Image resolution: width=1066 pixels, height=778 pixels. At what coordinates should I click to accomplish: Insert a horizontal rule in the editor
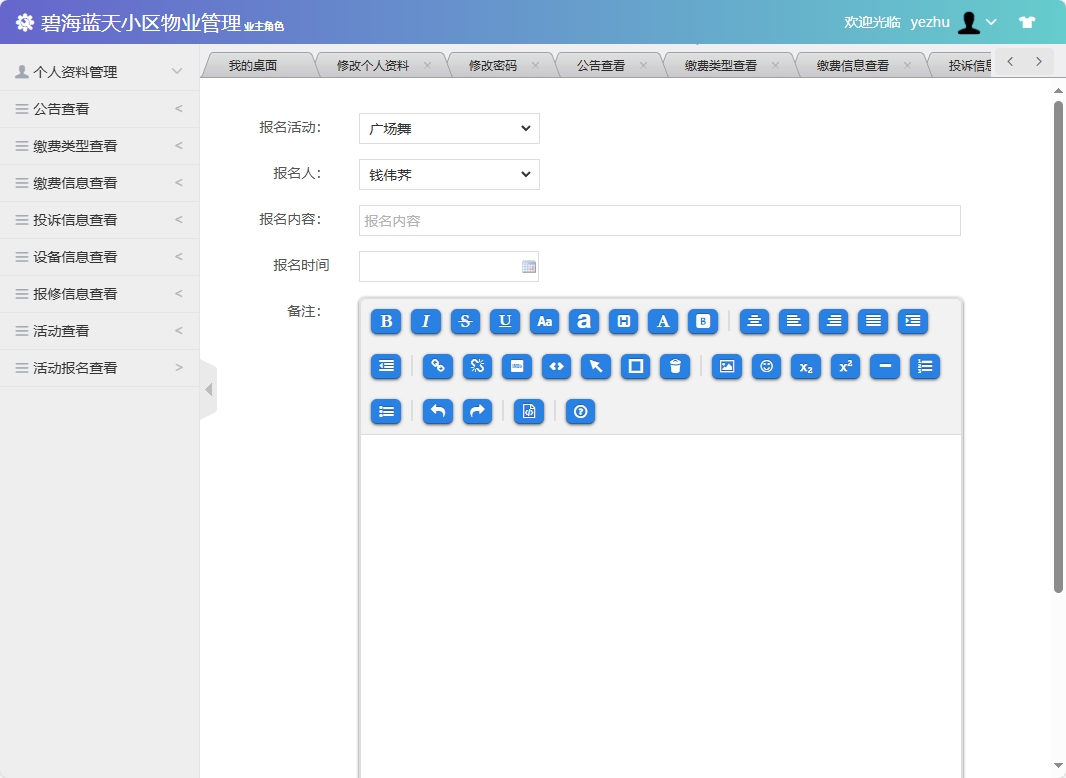(884, 367)
